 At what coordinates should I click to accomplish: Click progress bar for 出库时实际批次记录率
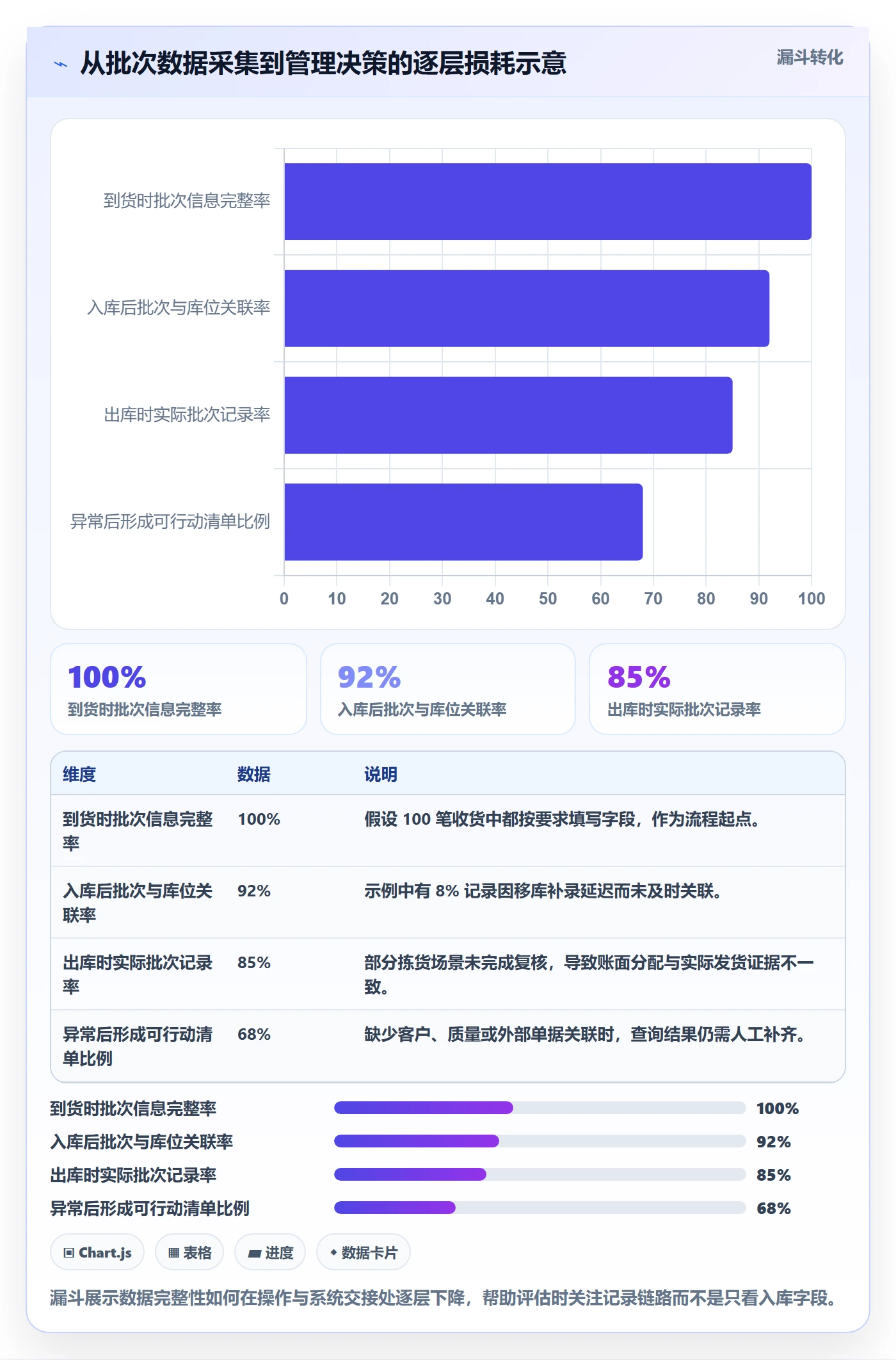tap(540, 1174)
